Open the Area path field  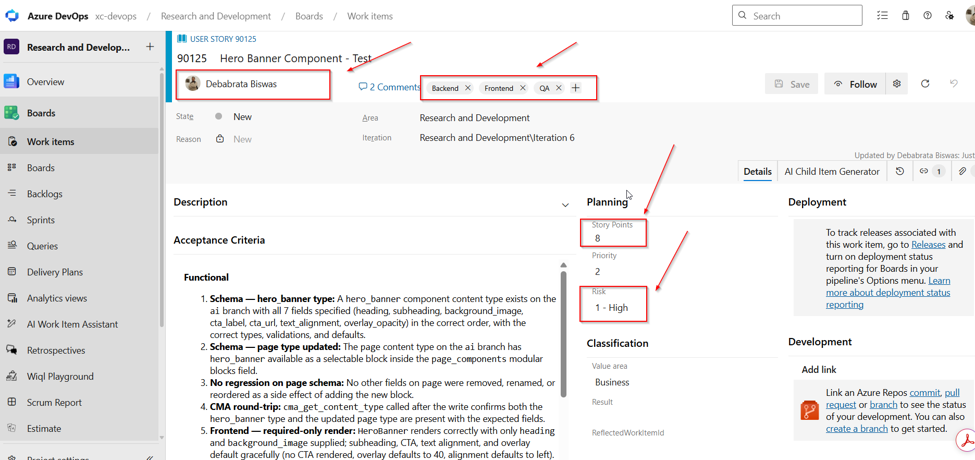tap(474, 117)
